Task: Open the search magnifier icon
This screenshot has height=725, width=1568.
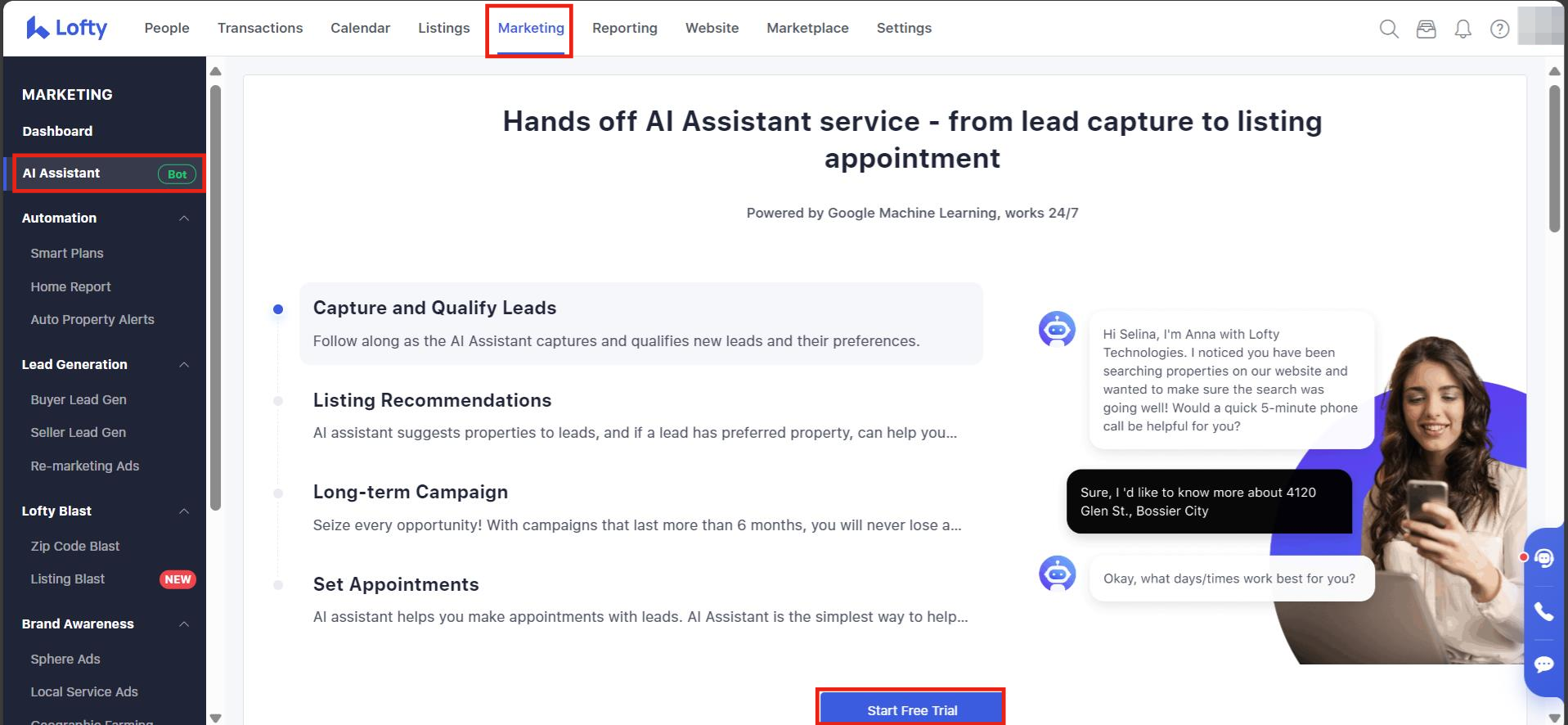Action: pos(1389,29)
